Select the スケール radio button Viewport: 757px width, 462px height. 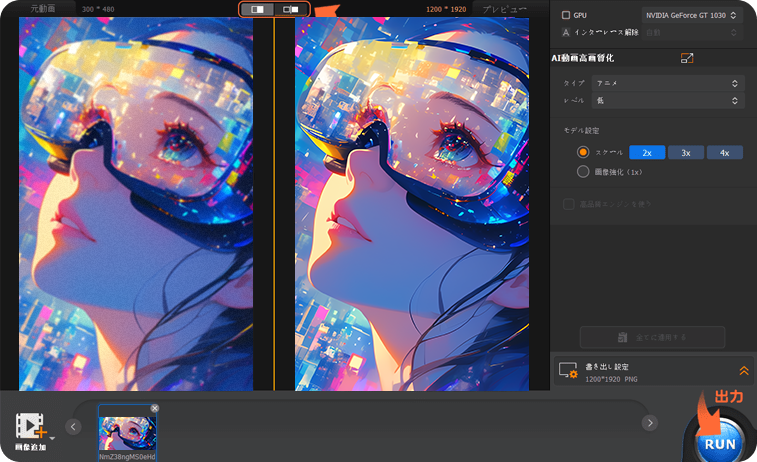coord(583,152)
